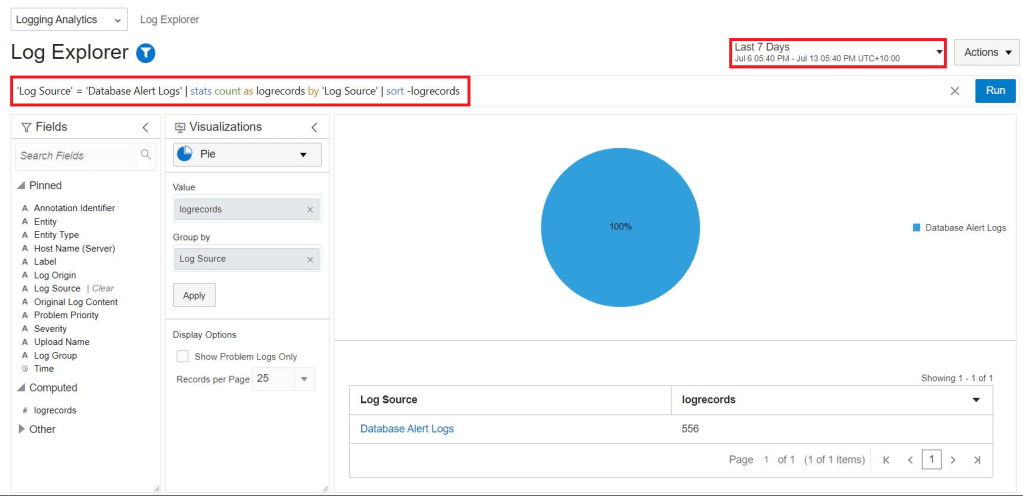The width and height of the screenshot is (1023, 496).
Task: Collapse the Fields panel using its chevron
Action: point(145,127)
